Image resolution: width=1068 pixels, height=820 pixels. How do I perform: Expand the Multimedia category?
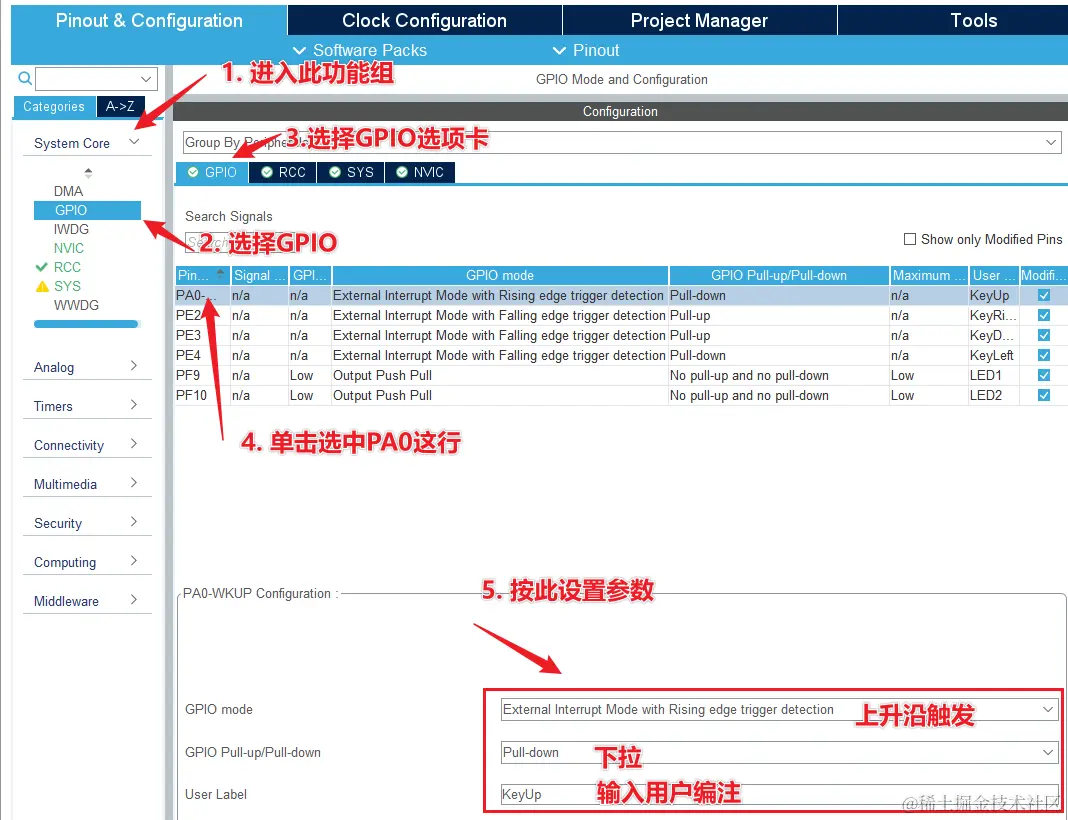pyautogui.click(x=134, y=482)
